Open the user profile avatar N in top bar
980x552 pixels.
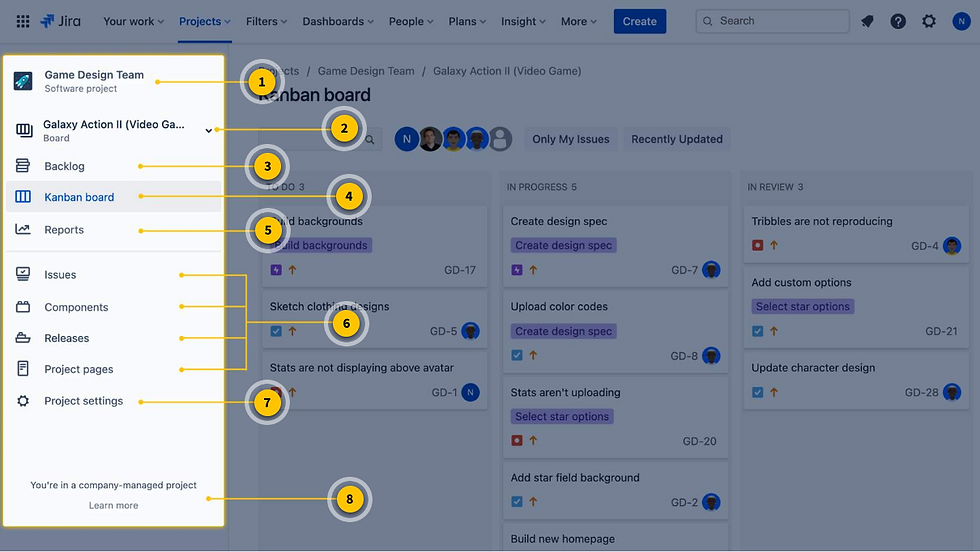961,21
